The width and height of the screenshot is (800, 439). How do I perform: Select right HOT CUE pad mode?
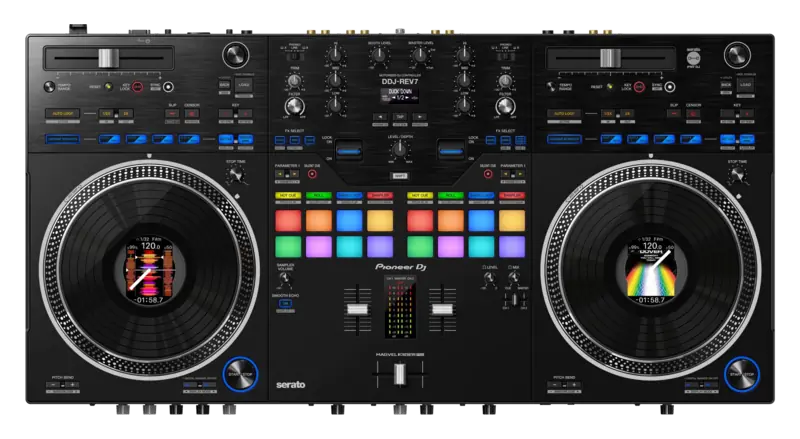tap(419, 196)
